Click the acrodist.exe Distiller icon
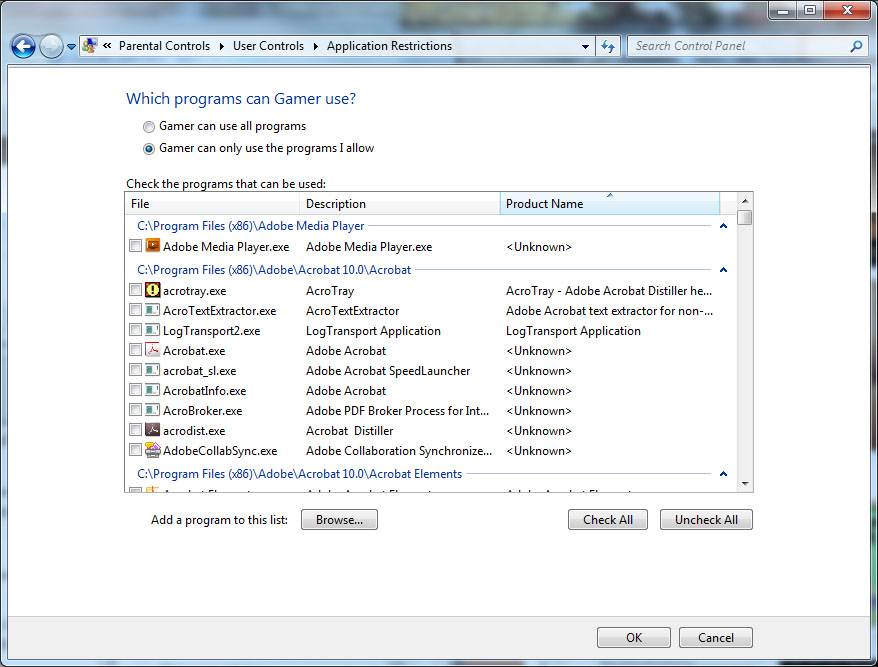The width and height of the screenshot is (878, 667). click(x=152, y=430)
